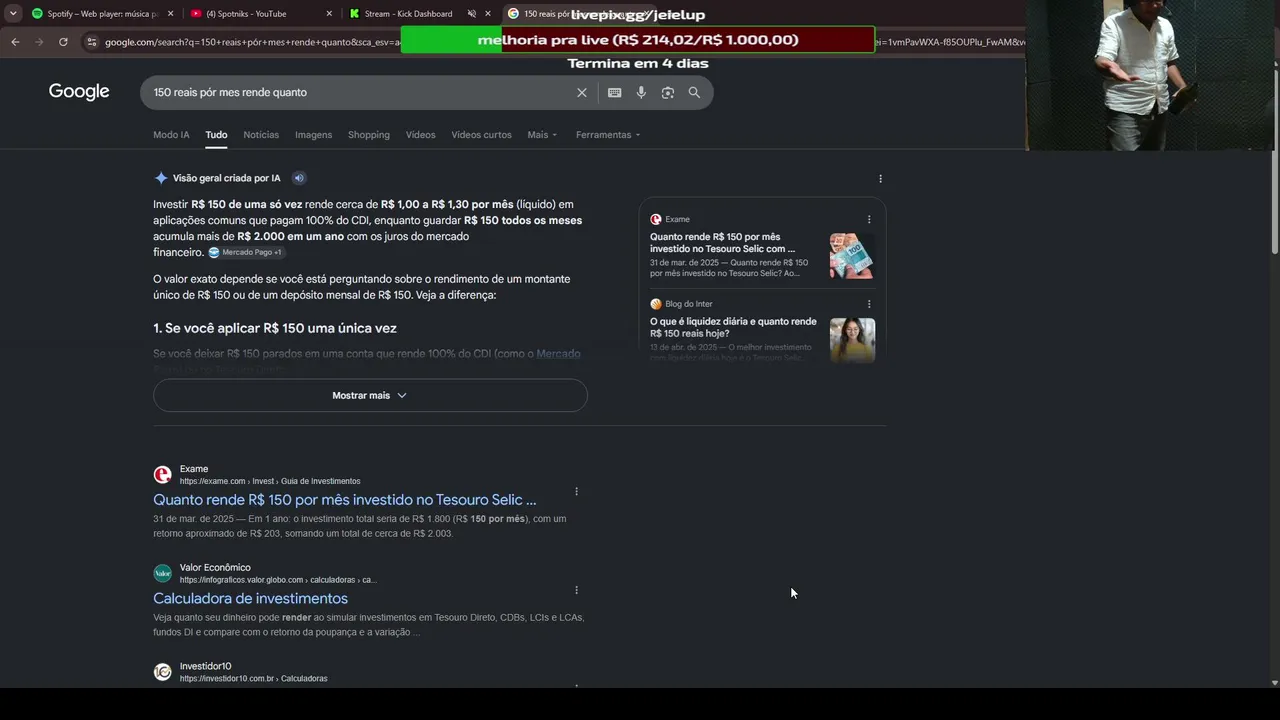Expand the Mais dropdown
The height and width of the screenshot is (720, 1280).
542,135
